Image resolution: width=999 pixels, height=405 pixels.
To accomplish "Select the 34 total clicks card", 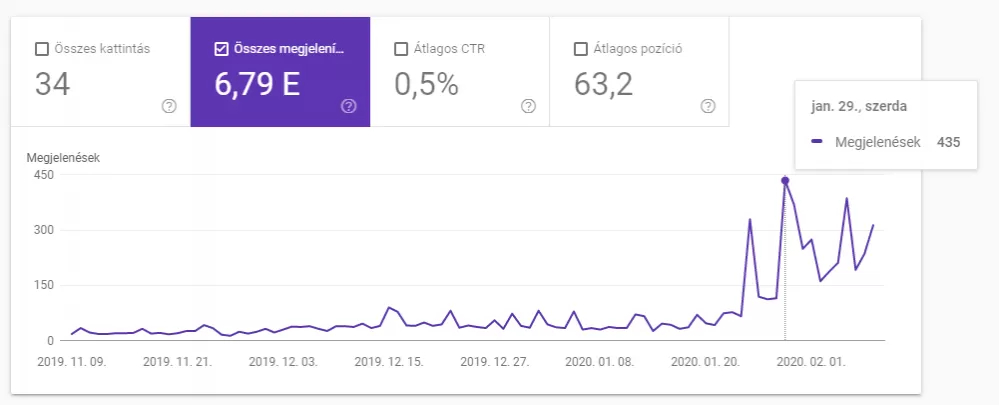I will click(x=101, y=72).
